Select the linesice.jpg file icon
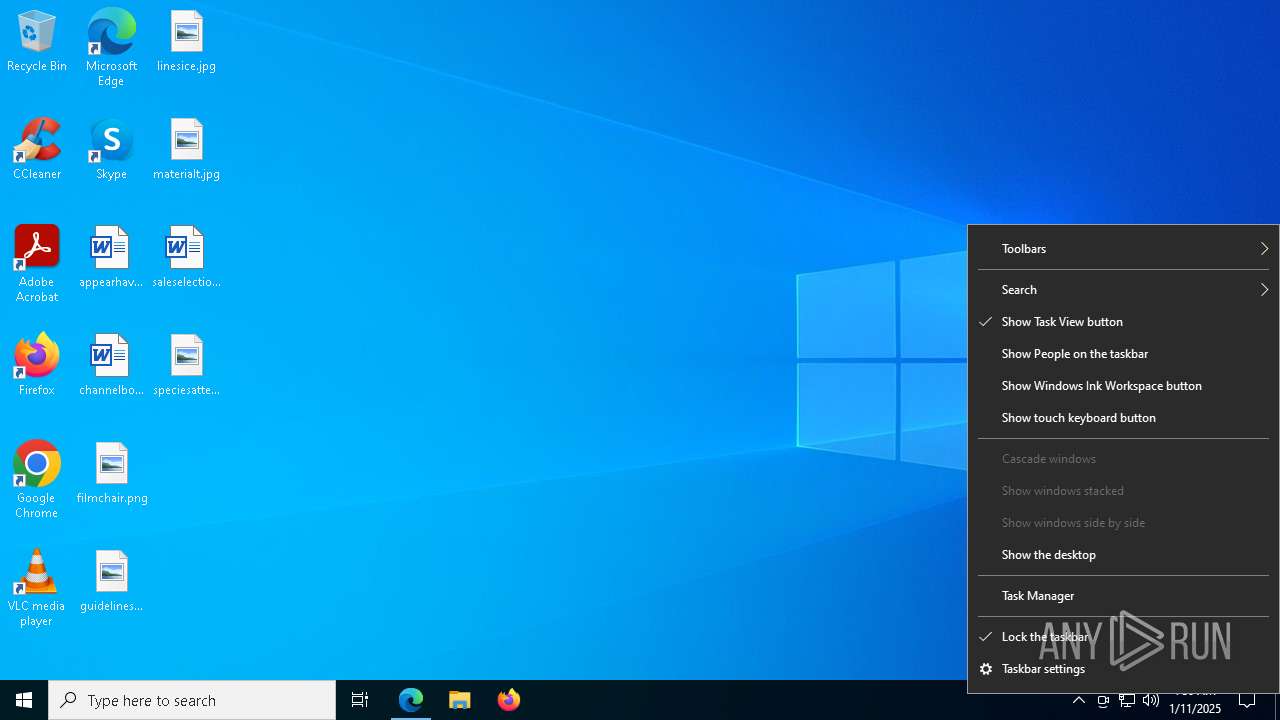Viewport: 1280px width, 720px height. click(x=186, y=42)
